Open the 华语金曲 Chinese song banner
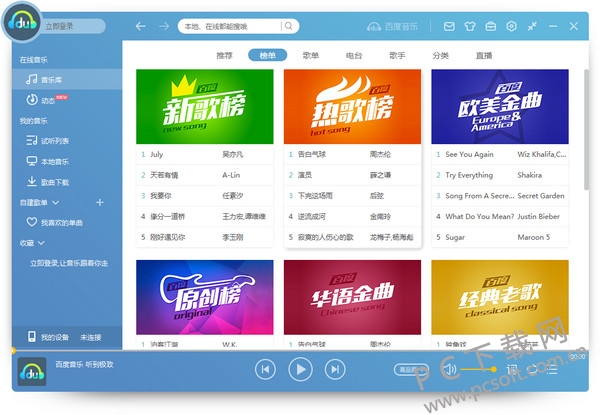 tap(352, 297)
